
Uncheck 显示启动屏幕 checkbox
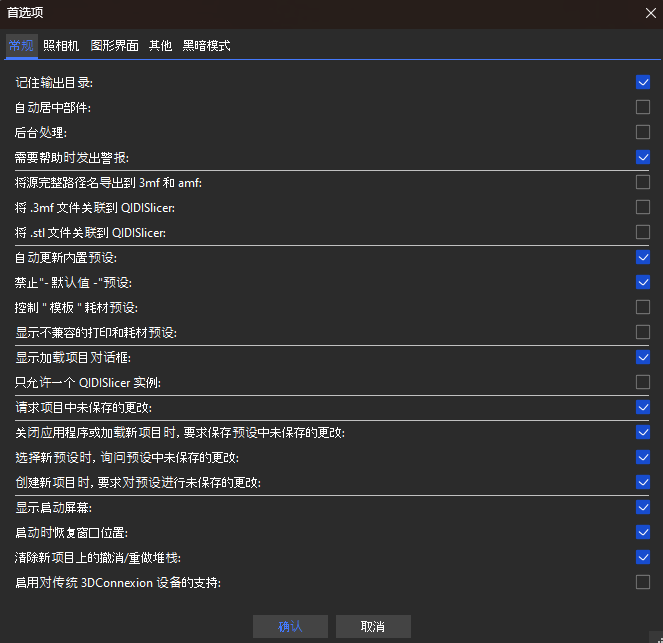tap(643, 507)
